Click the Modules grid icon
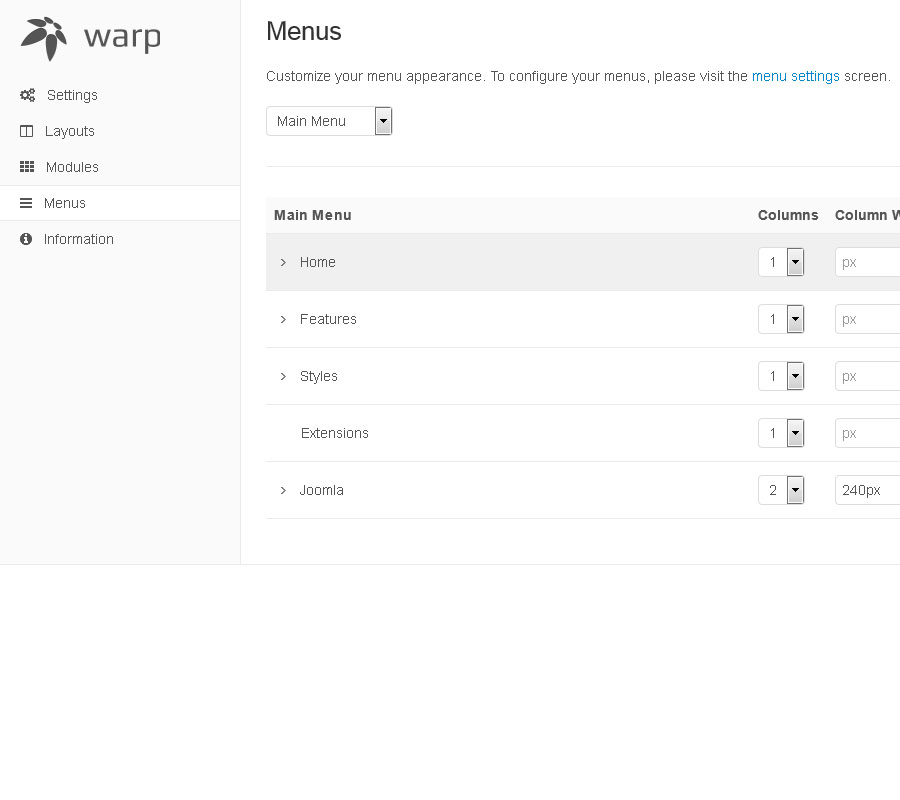 27,167
